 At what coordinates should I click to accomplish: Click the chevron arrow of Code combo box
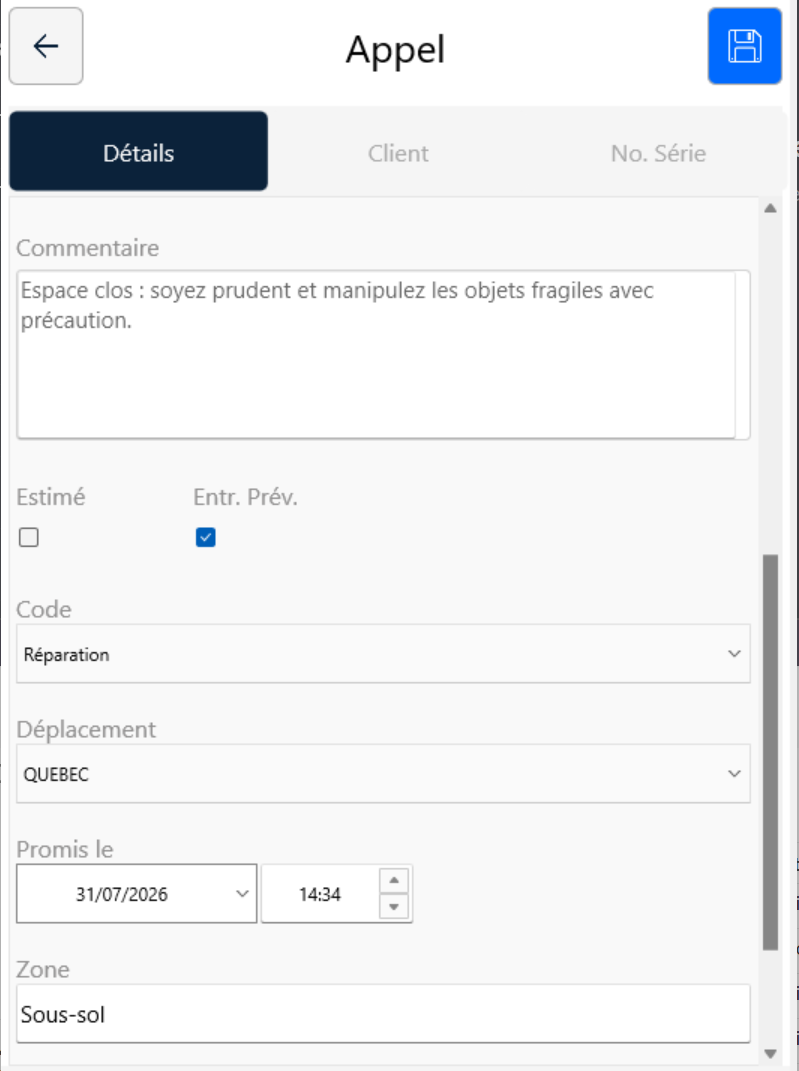pyautogui.click(x=734, y=654)
